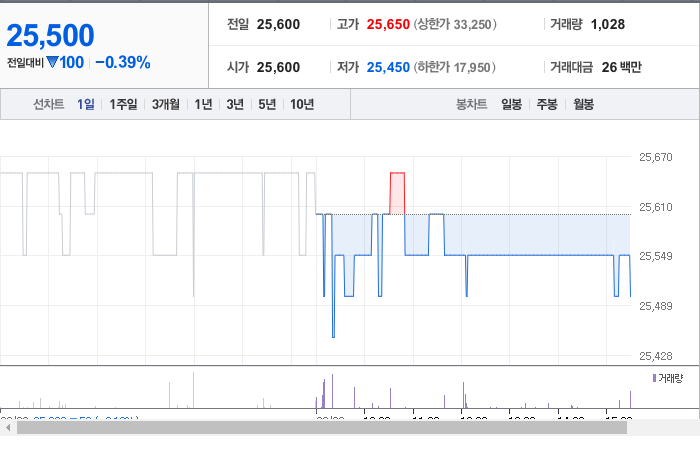Show the 10년 line chart
The width and height of the screenshot is (700, 450).
[302, 104]
